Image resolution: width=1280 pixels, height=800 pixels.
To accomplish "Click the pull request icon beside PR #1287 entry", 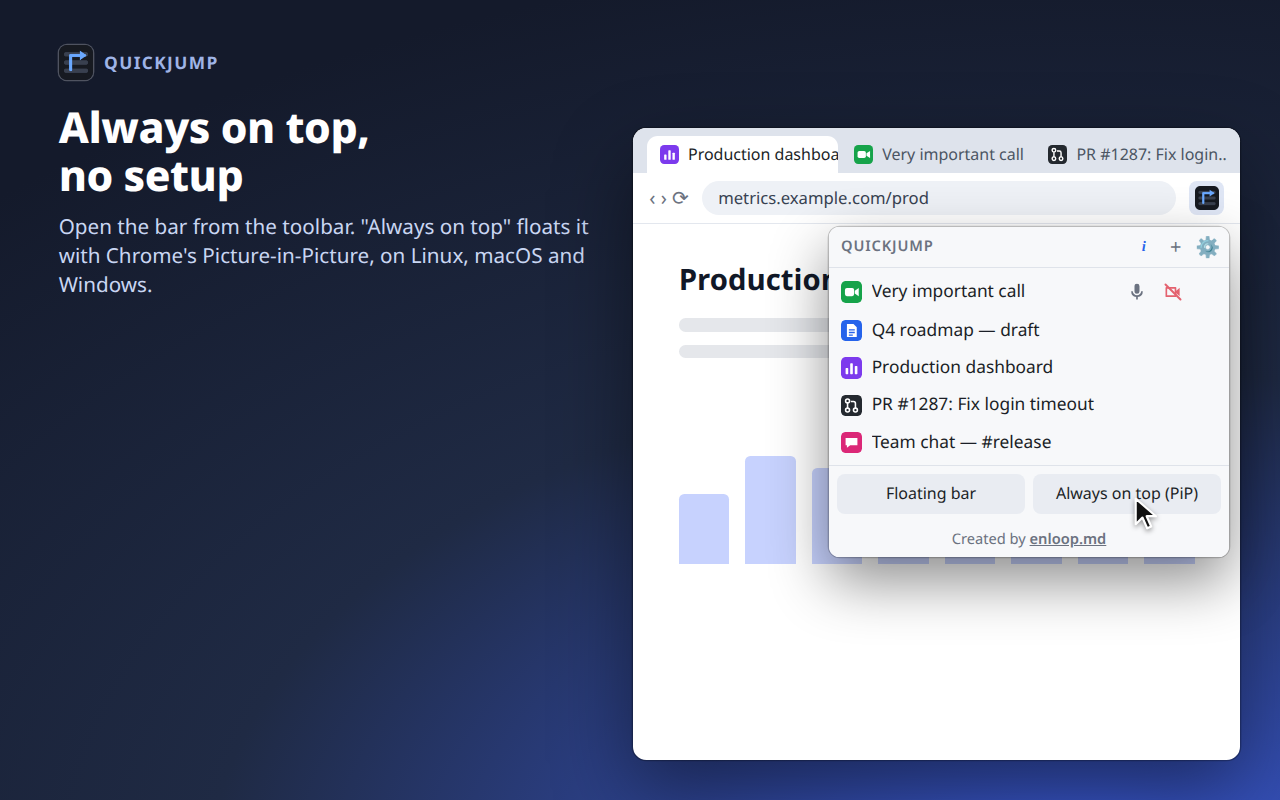I will point(851,405).
